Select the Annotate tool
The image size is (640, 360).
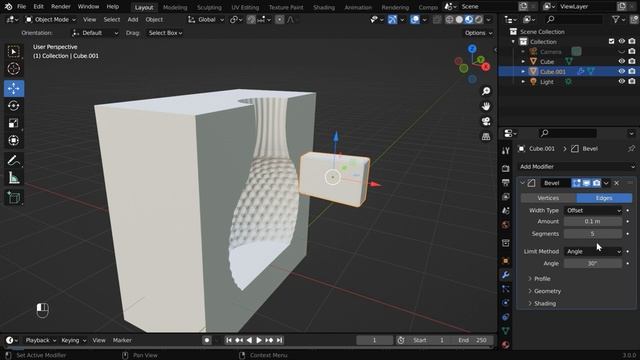[13, 160]
